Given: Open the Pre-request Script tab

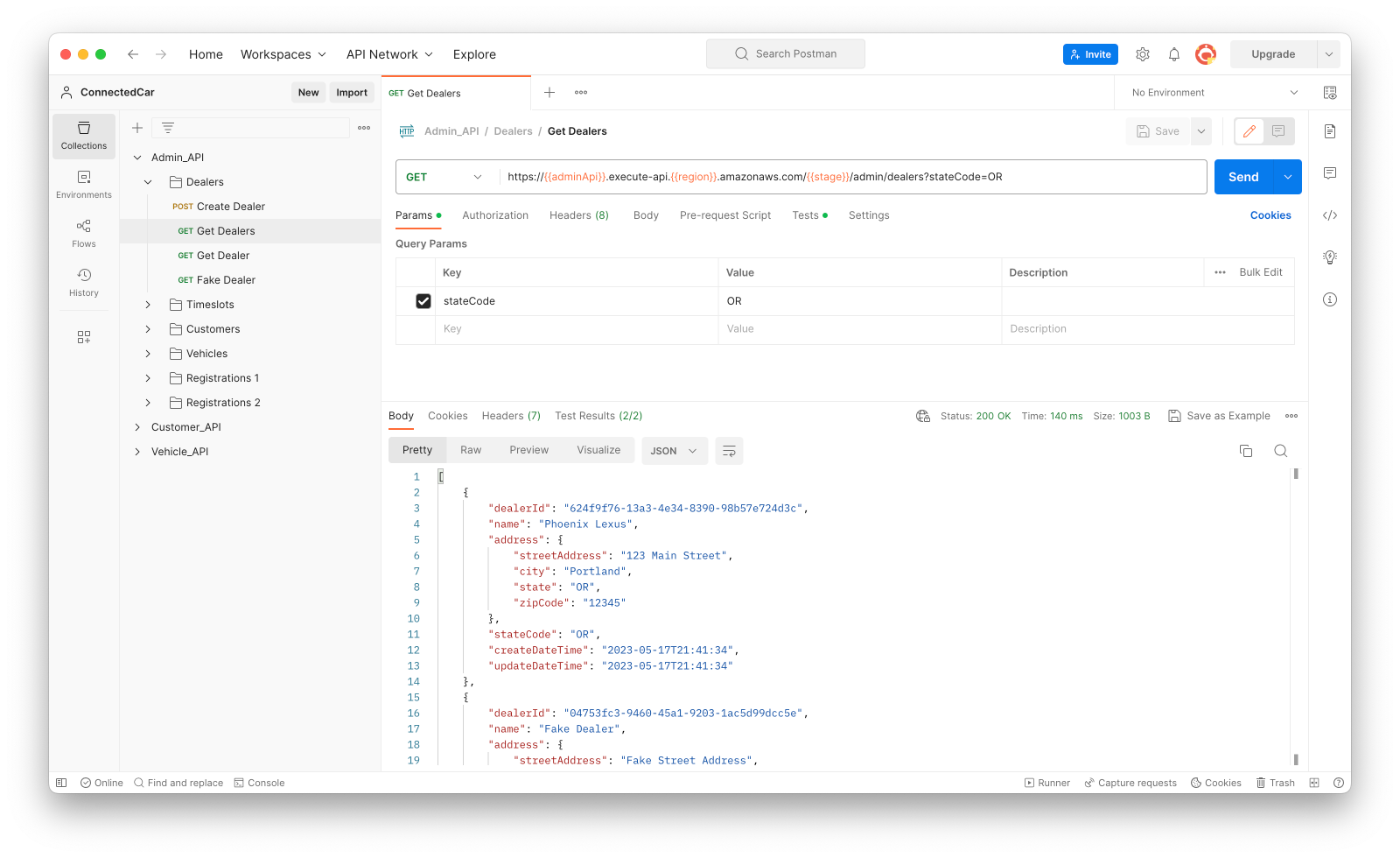Looking at the screenshot, I should (725, 215).
